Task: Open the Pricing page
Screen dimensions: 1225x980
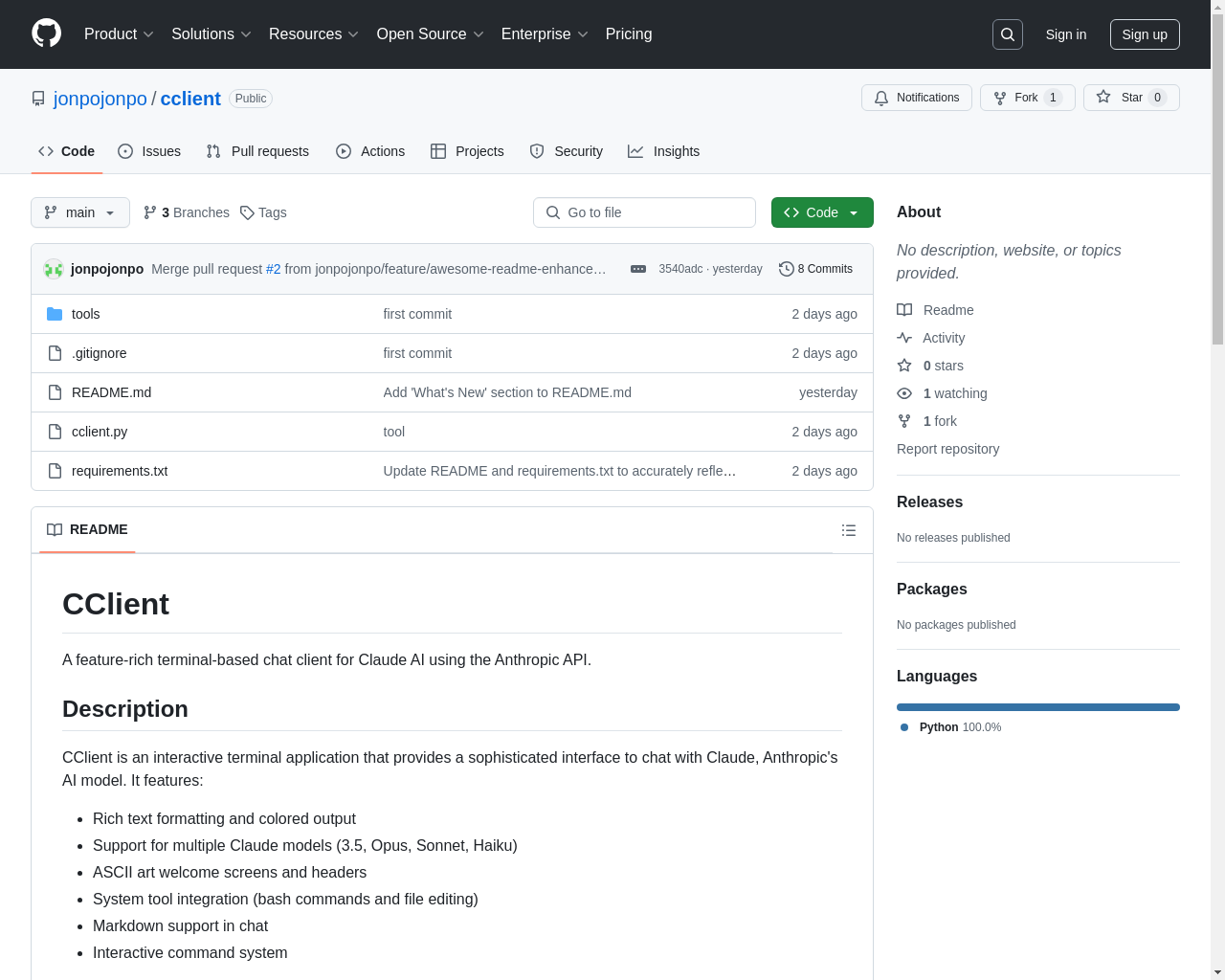Action: pyautogui.click(x=629, y=34)
